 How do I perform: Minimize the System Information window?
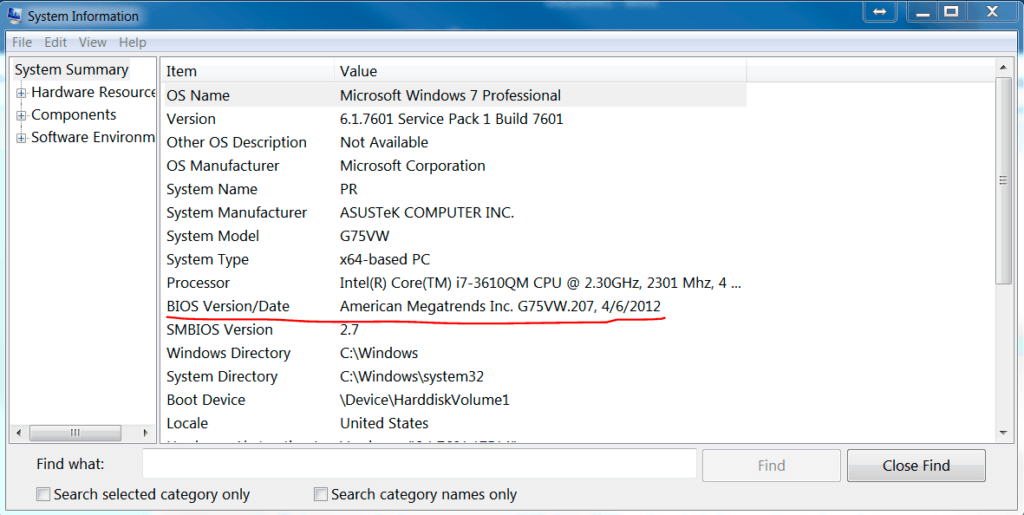pos(922,12)
